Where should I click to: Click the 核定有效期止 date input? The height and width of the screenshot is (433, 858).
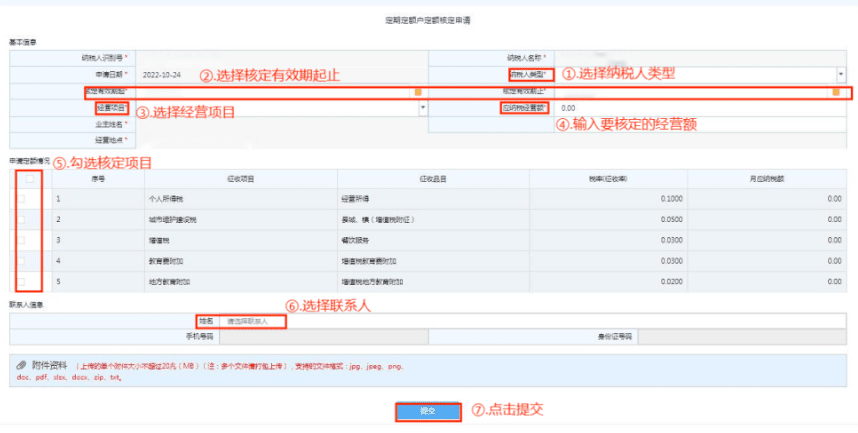[x=693, y=92]
